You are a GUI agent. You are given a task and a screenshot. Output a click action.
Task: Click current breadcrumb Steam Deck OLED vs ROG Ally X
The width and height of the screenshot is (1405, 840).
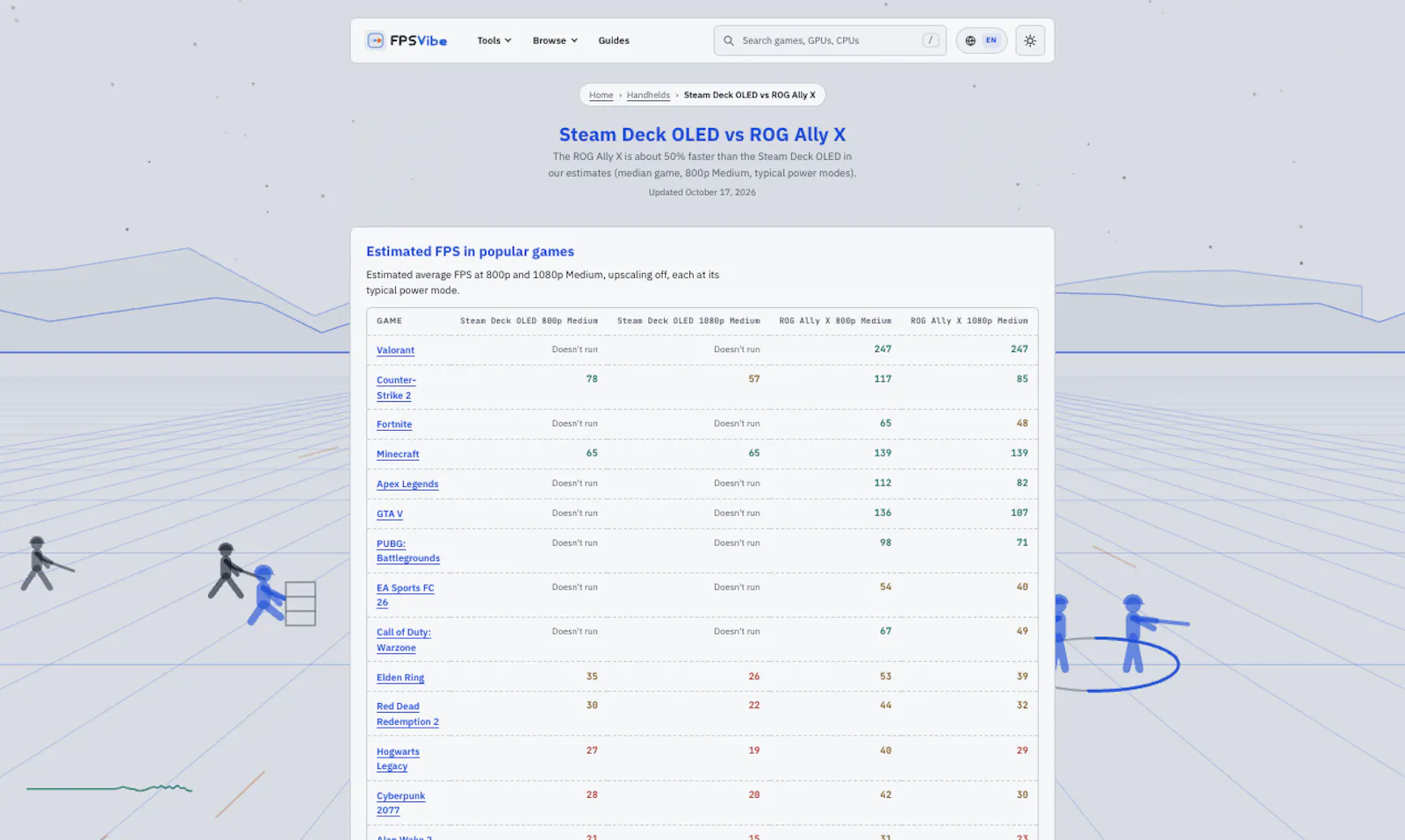pos(749,95)
